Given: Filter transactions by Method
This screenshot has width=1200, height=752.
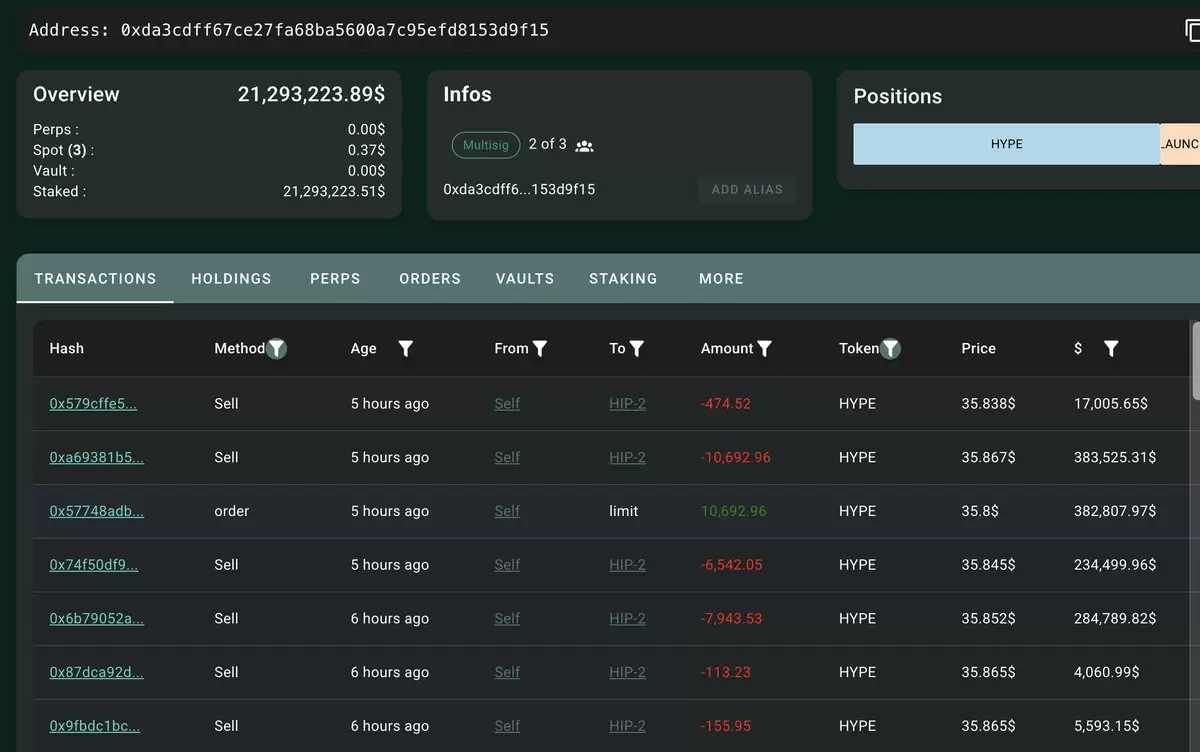Looking at the screenshot, I should (277, 348).
